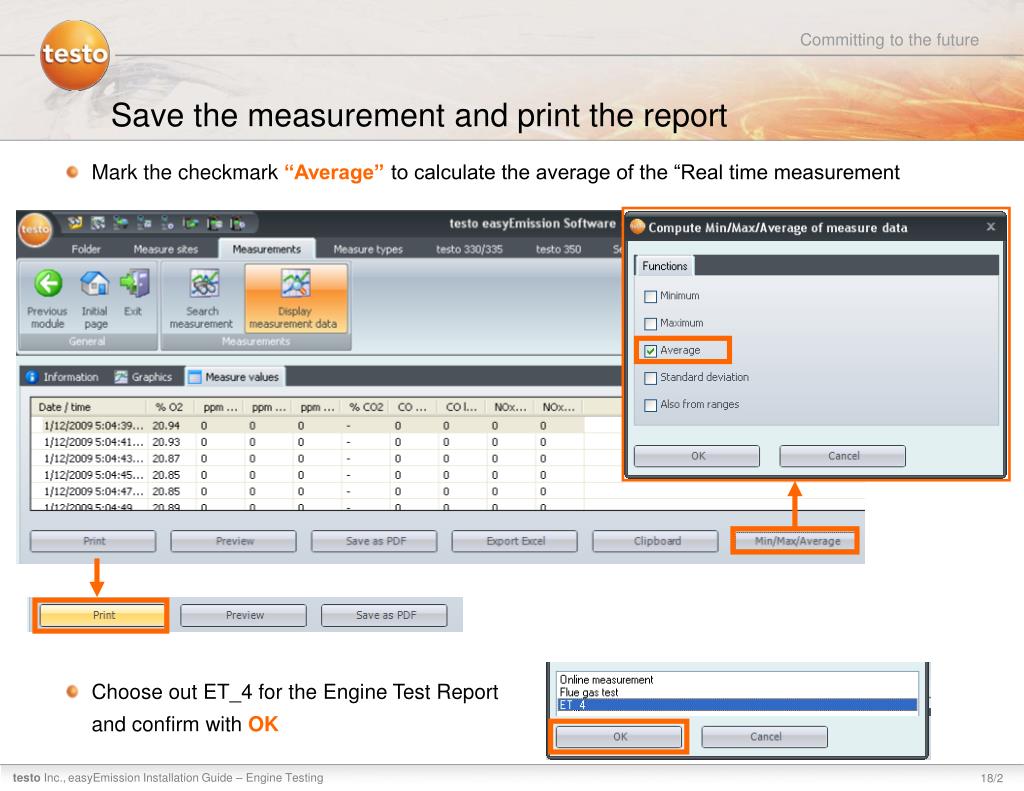Open the Graphics tab
1024x791 pixels.
[x=144, y=377]
